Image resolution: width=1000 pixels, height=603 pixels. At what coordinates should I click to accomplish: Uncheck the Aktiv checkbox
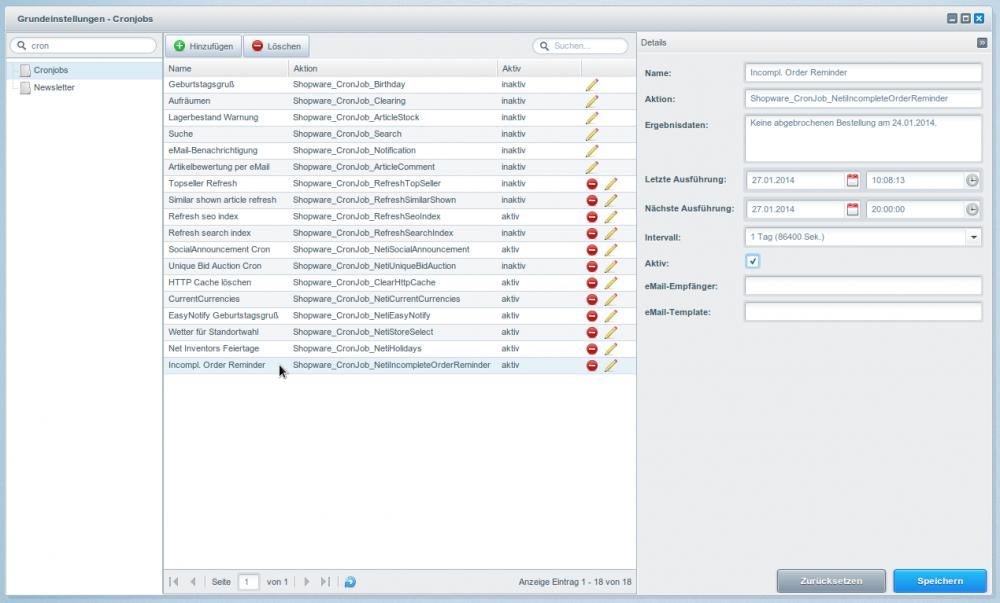coord(753,261)
